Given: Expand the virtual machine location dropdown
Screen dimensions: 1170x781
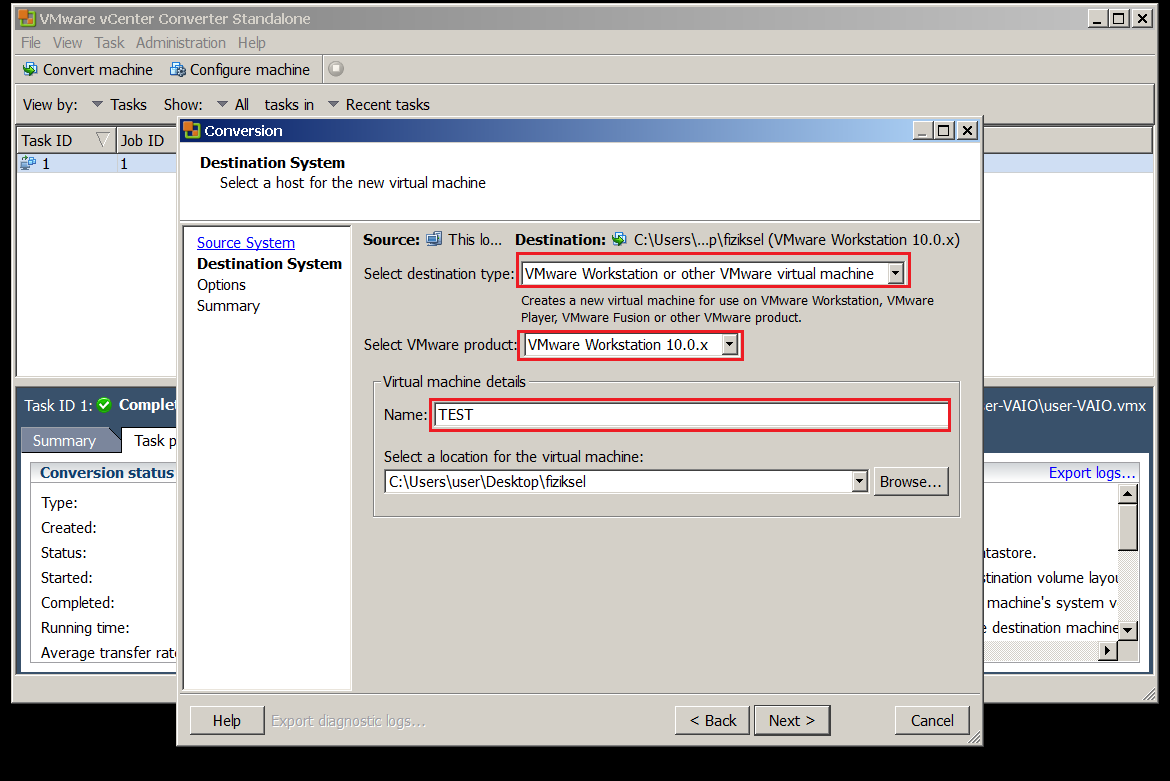Looking at the screenshot, I should pyautogui.click(x=860, y=481).
